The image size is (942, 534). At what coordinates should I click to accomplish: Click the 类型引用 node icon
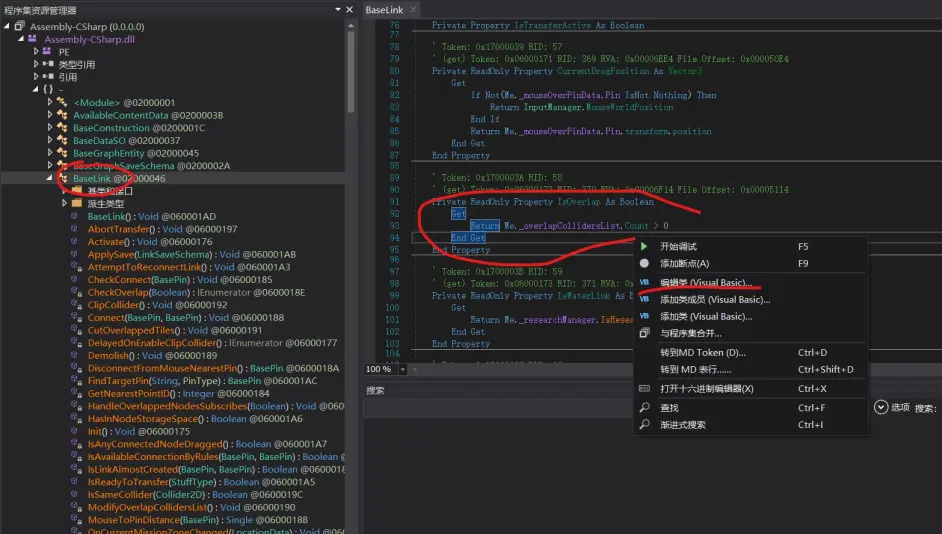[x=48, y=64]
